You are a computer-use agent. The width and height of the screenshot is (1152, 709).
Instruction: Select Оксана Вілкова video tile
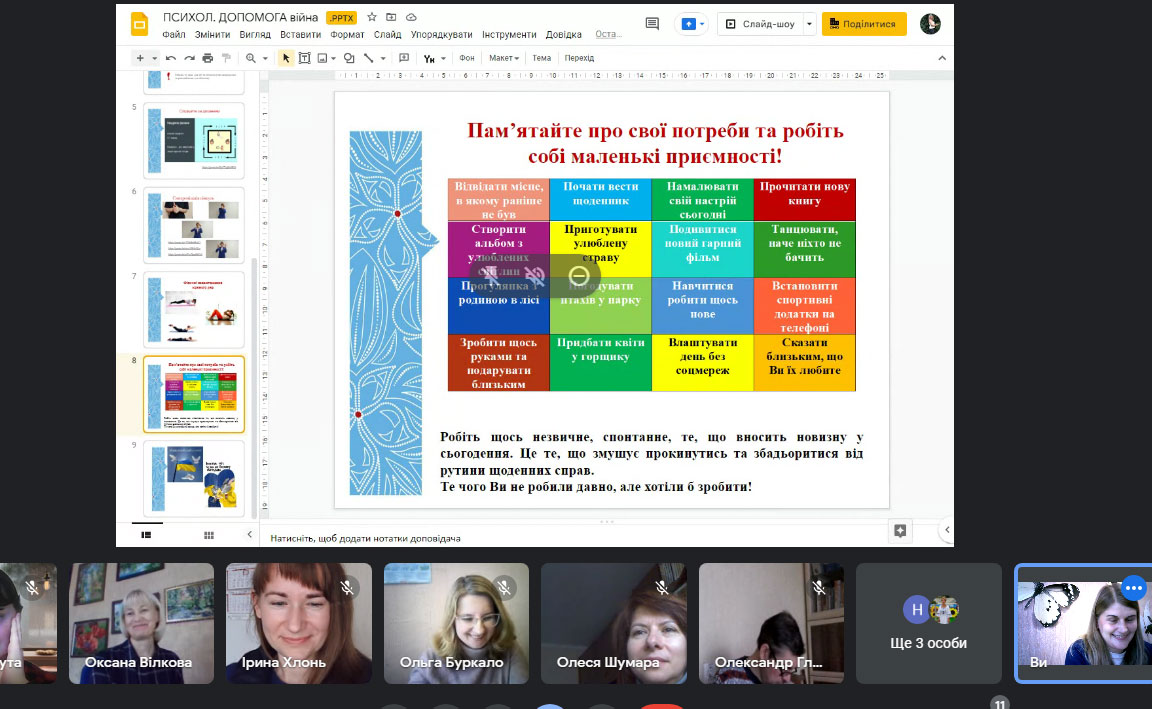[141, 623]
